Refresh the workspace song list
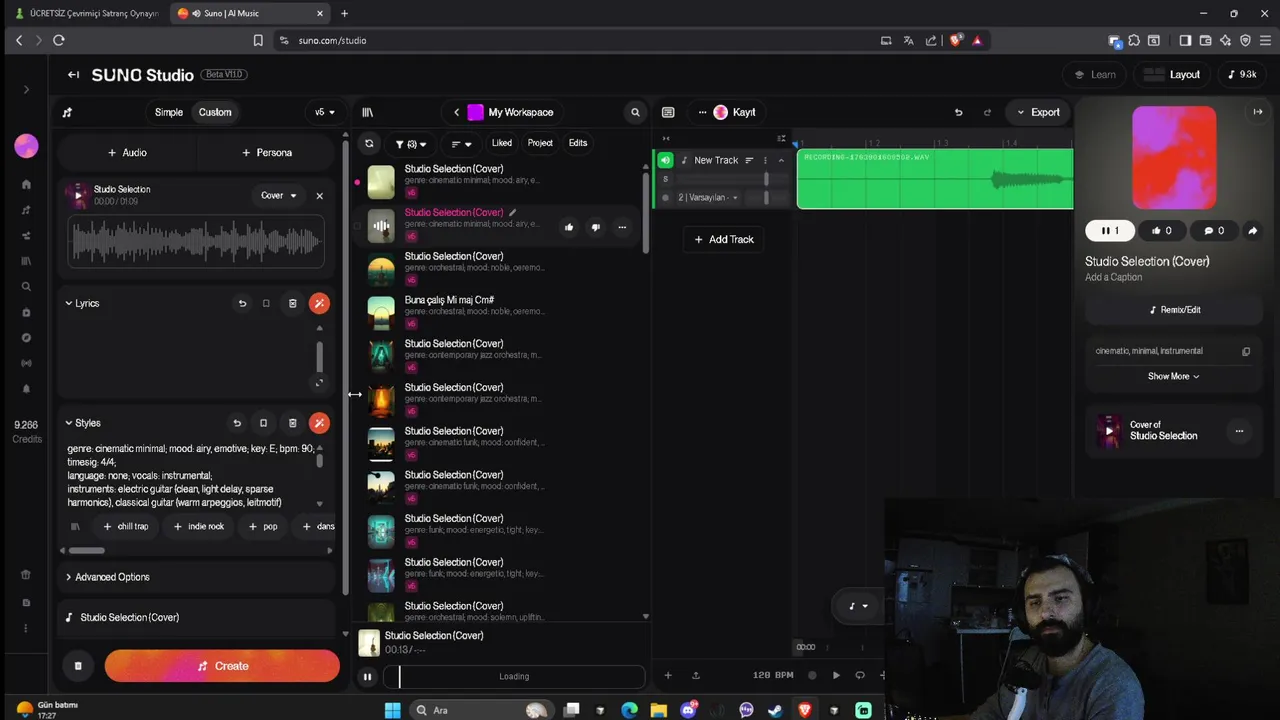 pyautogui.click(x=369, y=143)
